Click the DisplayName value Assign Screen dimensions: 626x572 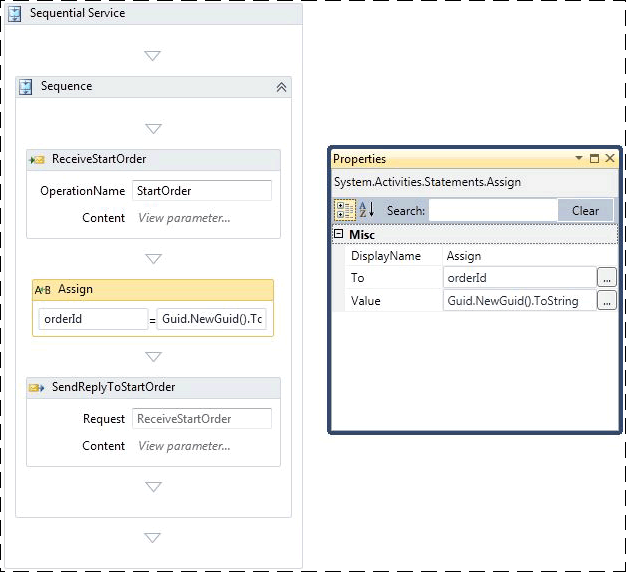click(464, 256)
